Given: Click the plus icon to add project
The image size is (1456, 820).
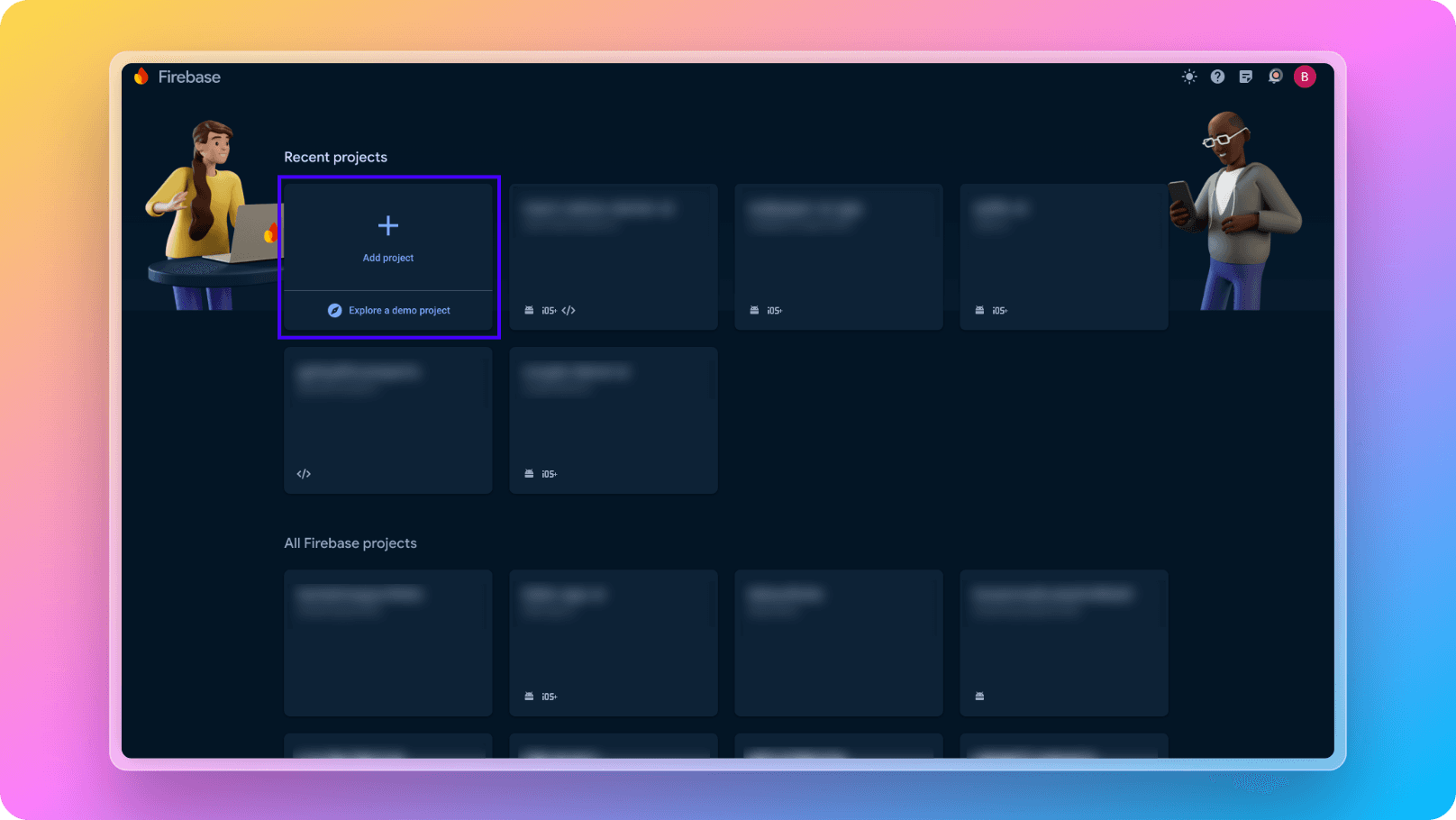Looking at the screenshot, I should pyautogui.click(x=388, y=225).
